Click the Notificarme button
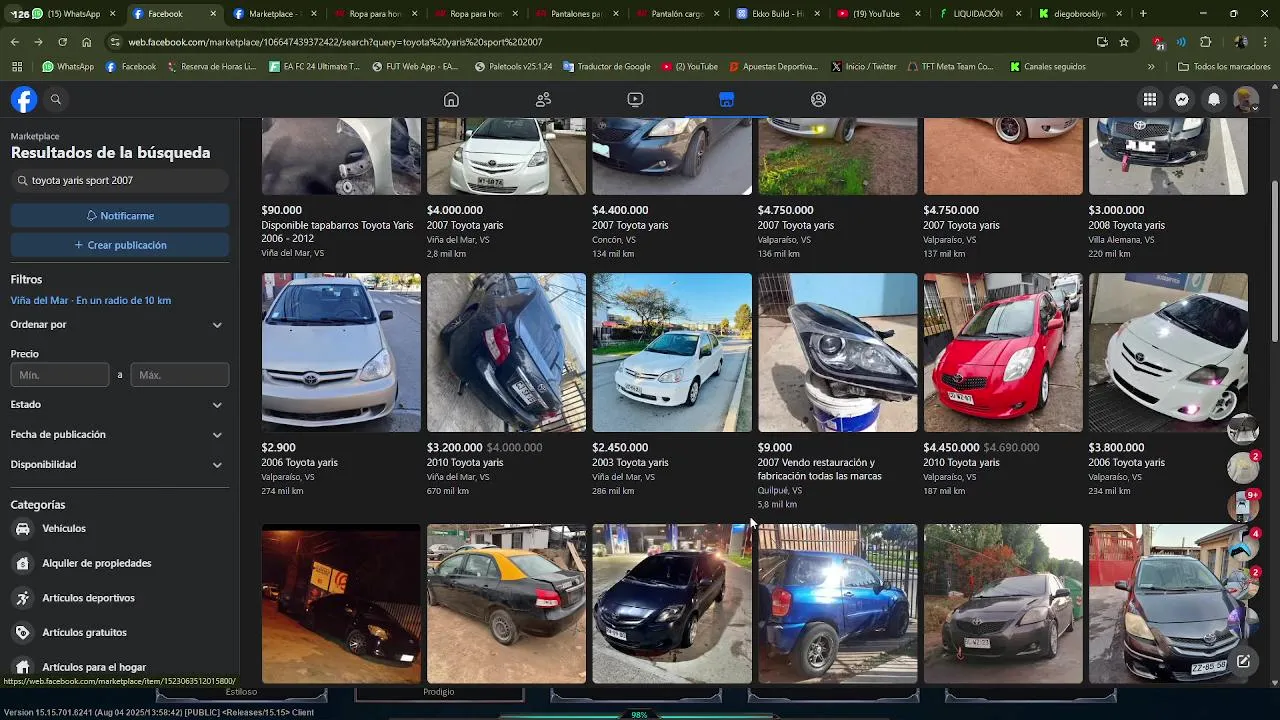Viewport: 1280px width, 720px height. [120, 216]
